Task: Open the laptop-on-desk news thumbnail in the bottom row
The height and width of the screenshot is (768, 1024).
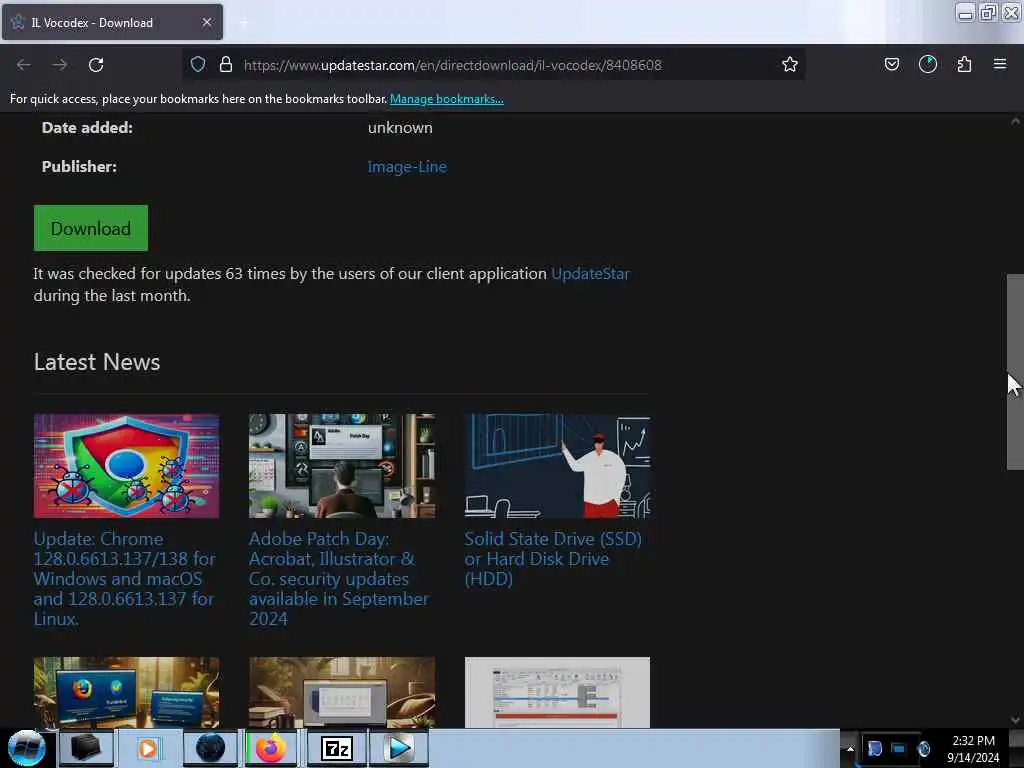Action: pos(342,692)
